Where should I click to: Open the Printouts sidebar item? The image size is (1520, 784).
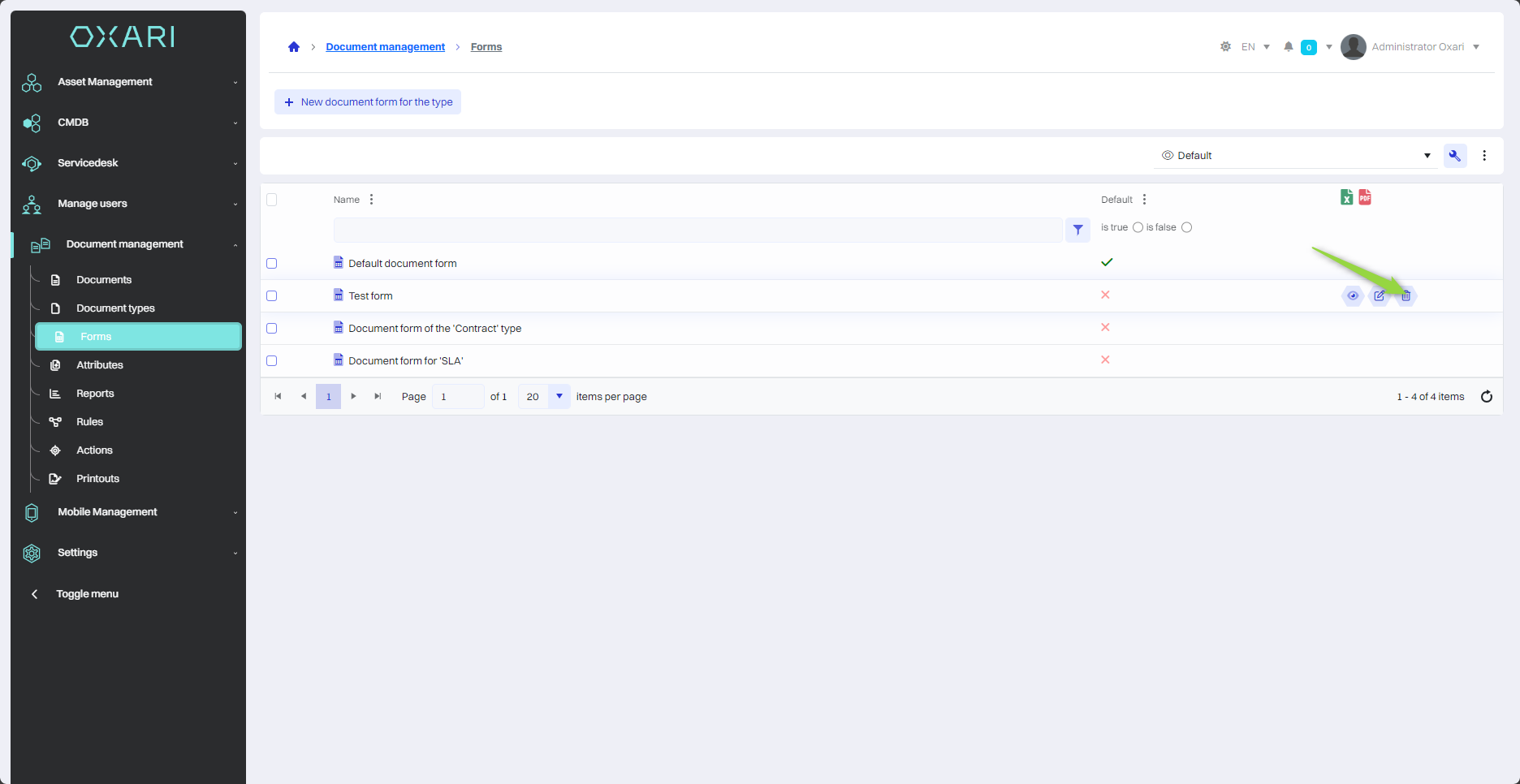[97, 479]
